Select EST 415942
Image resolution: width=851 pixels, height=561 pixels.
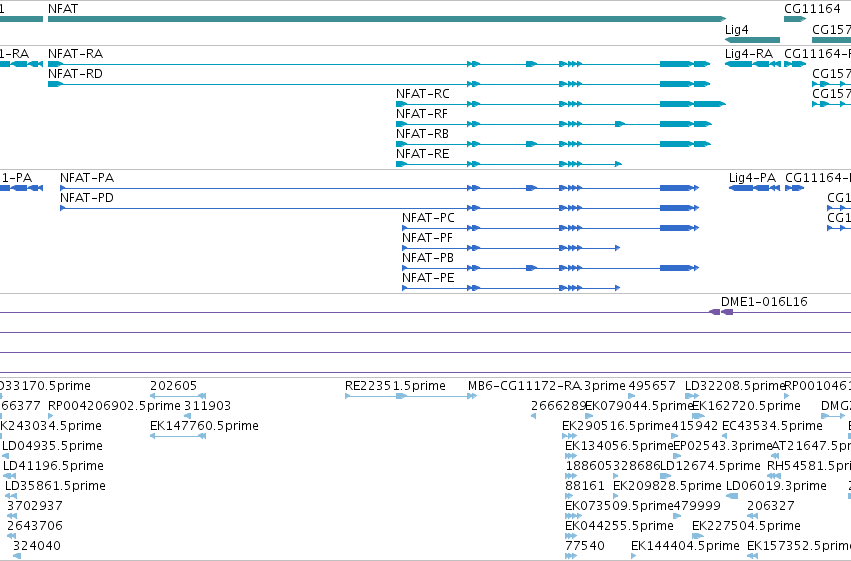pyautogui.click(x=695, y=426)
